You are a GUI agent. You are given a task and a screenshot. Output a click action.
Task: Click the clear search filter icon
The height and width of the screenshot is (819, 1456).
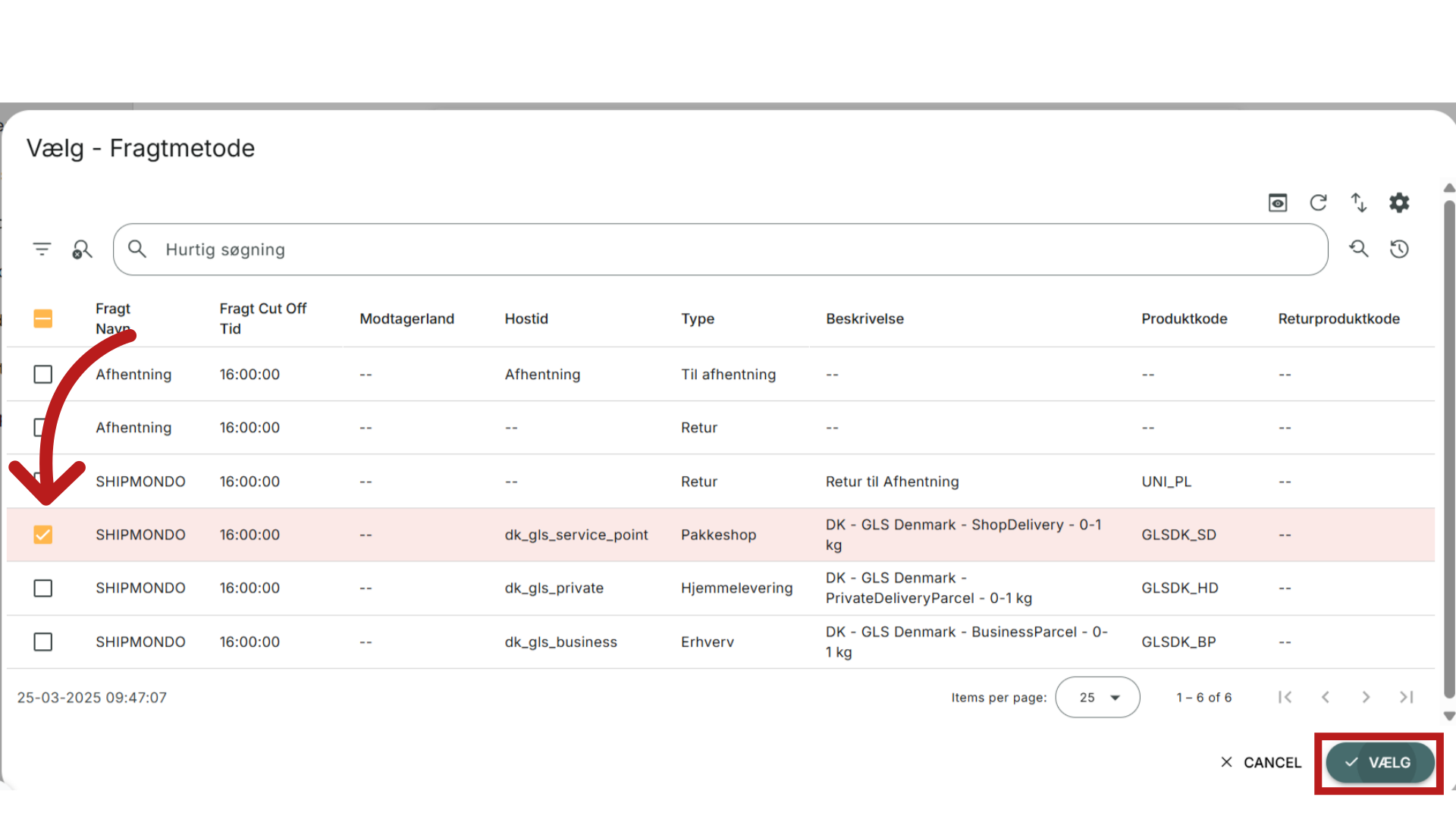point(82,249)
